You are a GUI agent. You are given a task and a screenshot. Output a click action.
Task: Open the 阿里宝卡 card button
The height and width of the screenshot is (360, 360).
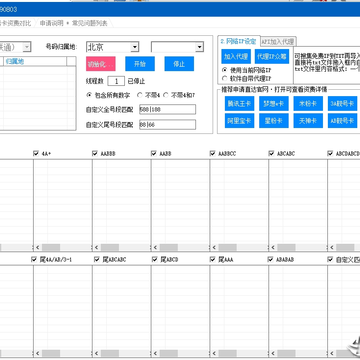coord(239,121)
